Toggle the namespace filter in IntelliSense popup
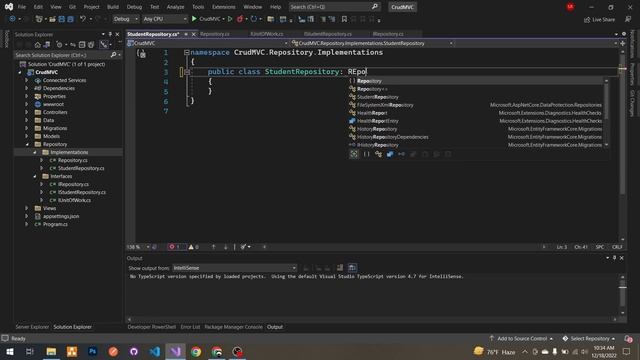The width and height of the screenshot is (640, 360). [x=366, y=154]
